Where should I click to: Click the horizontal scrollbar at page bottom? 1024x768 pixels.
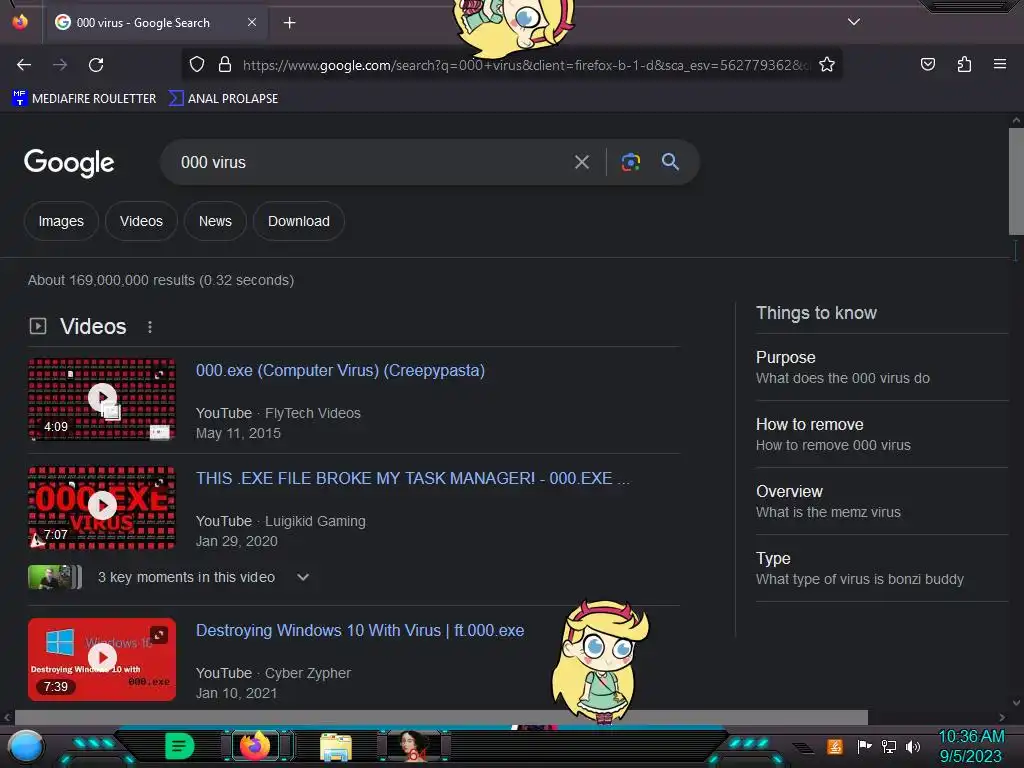point(441,717)
